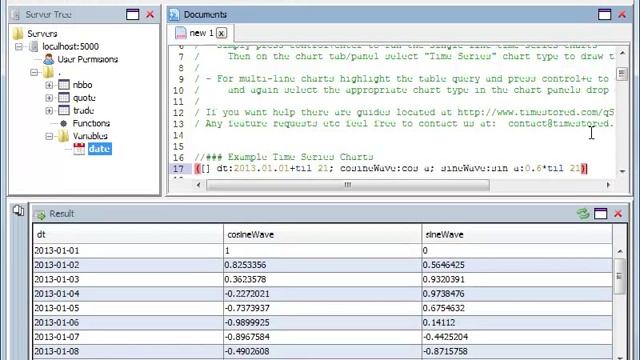Viewport: 640px width, 360px height.
Task: Click the -0.8967584 cosineWave cell
Action: pos(322,337)
